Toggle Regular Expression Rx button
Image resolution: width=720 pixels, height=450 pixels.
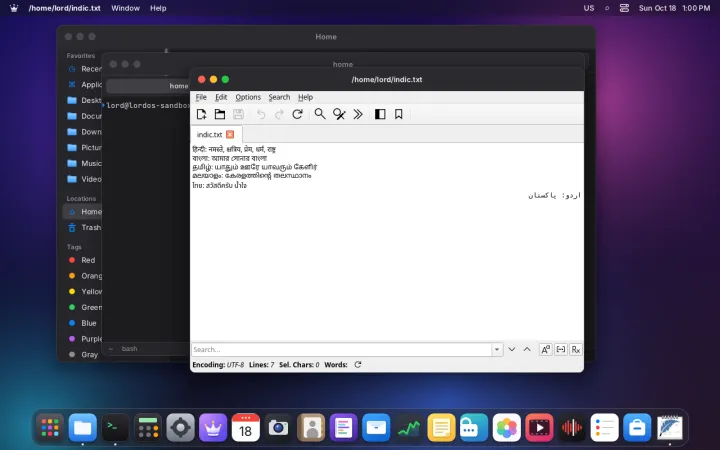click(576, 349)
